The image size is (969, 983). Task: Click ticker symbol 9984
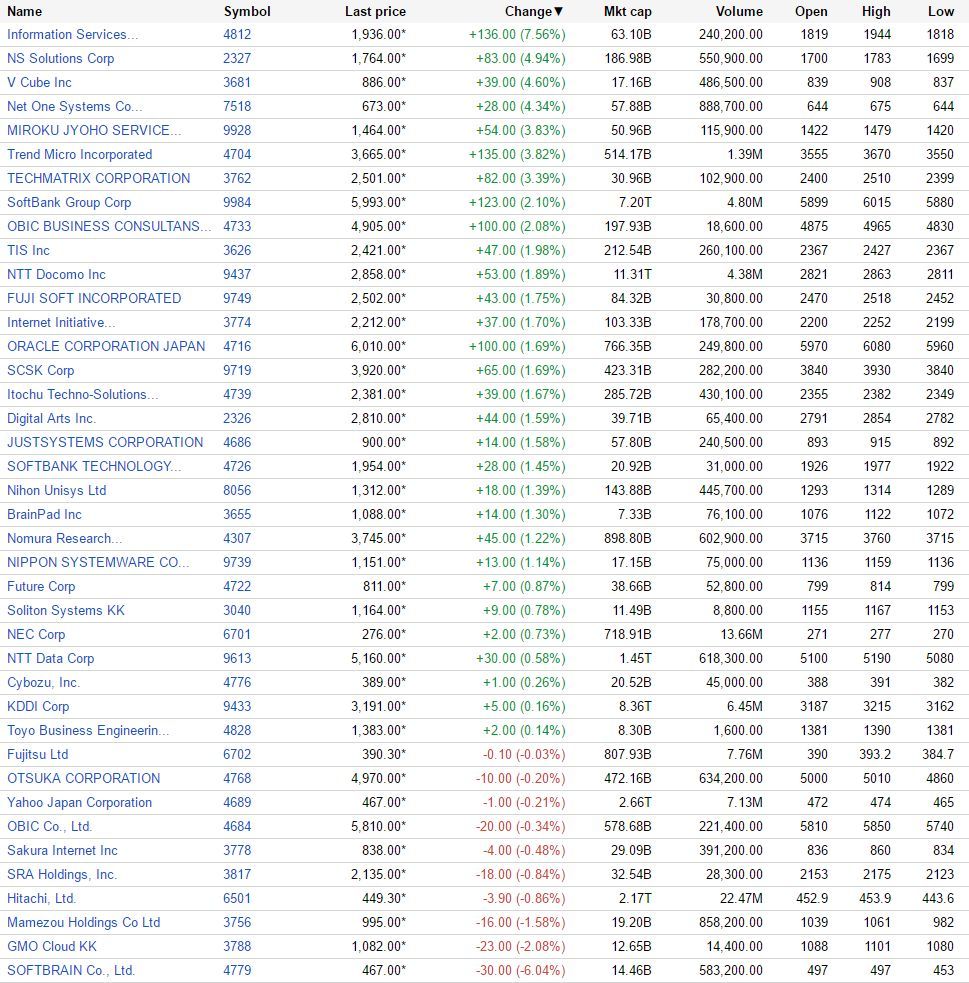(237, 202)
